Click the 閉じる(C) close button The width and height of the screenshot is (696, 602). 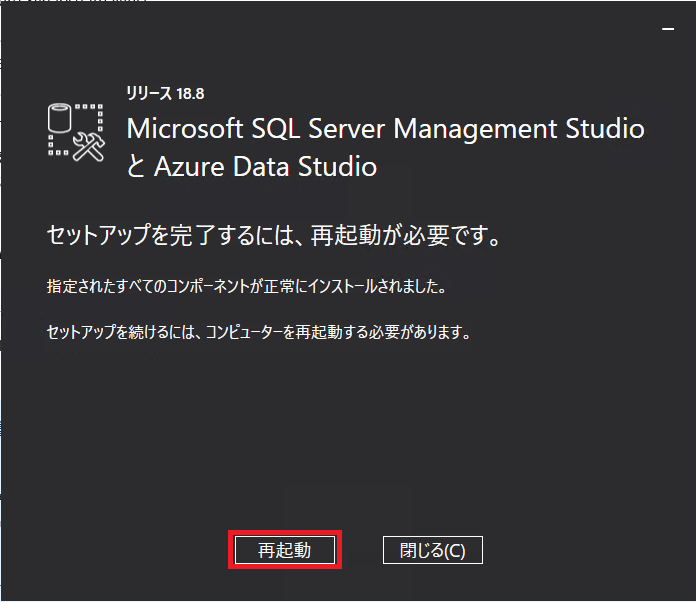pyautogui.click(x=433, y=550)
